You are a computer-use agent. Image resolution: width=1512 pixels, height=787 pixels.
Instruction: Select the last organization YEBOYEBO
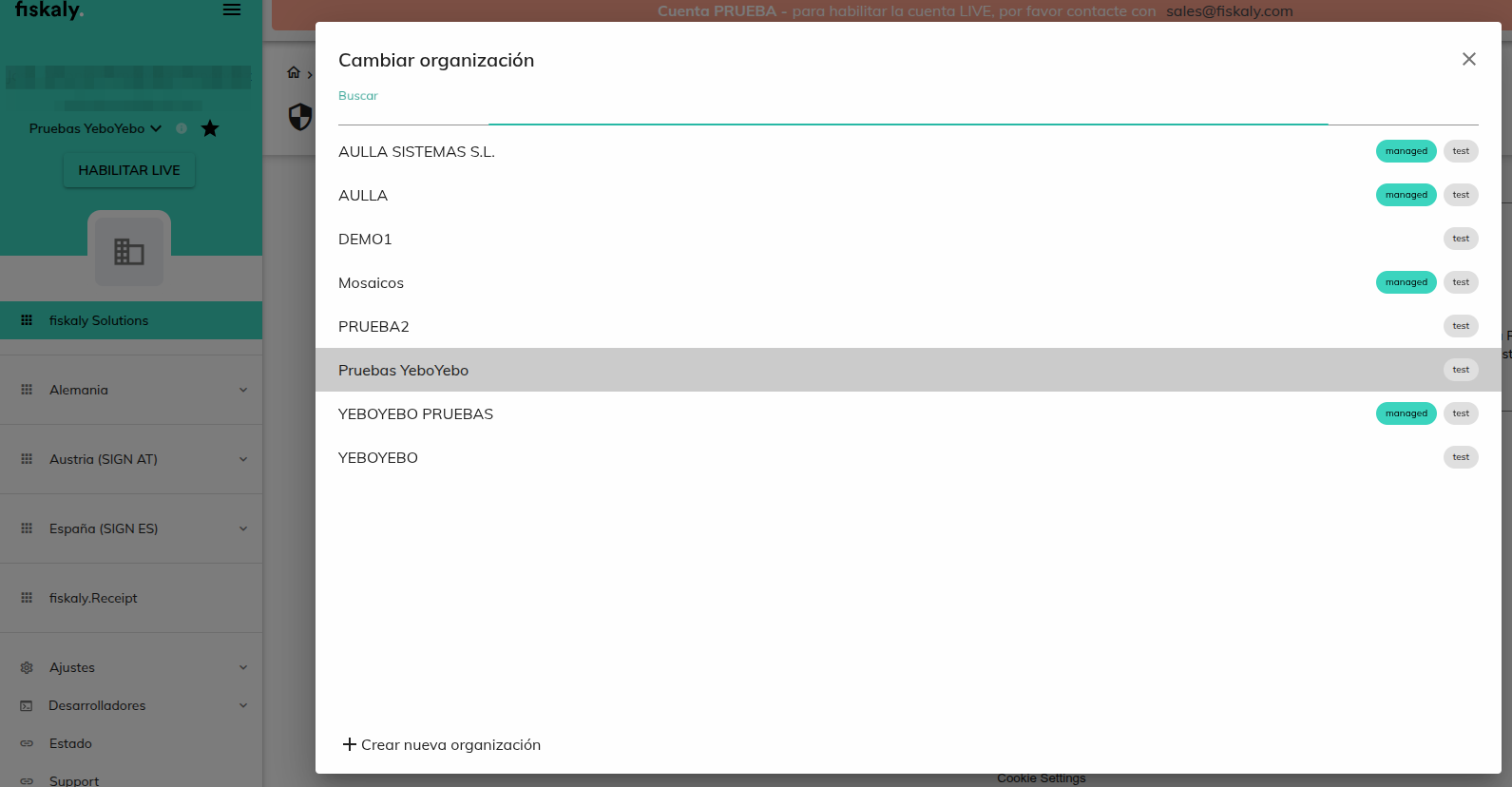[x=909, y=457]
